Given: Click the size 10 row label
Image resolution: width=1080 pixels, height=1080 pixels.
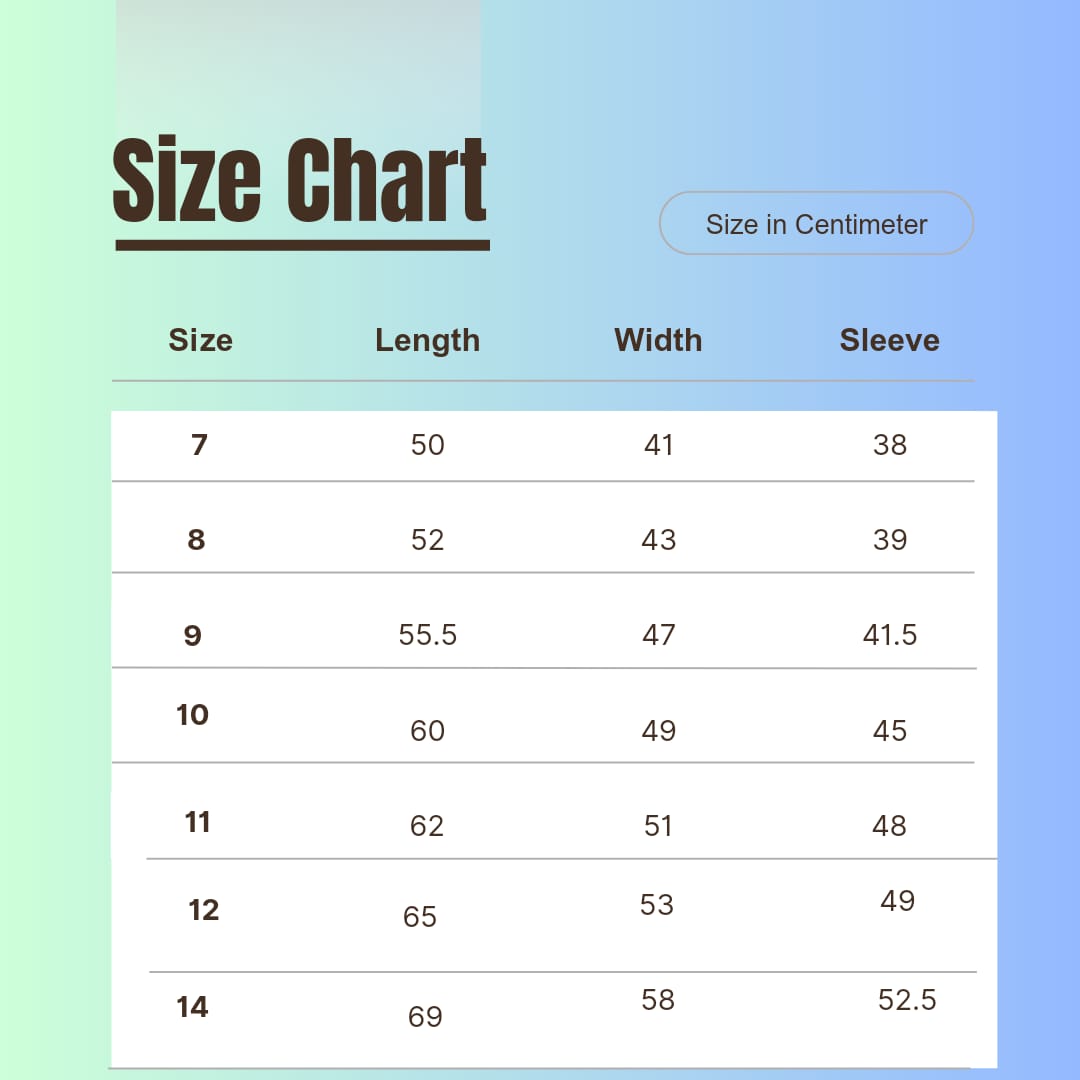Looking at the screenshot, I should click(x=192, y=715).
